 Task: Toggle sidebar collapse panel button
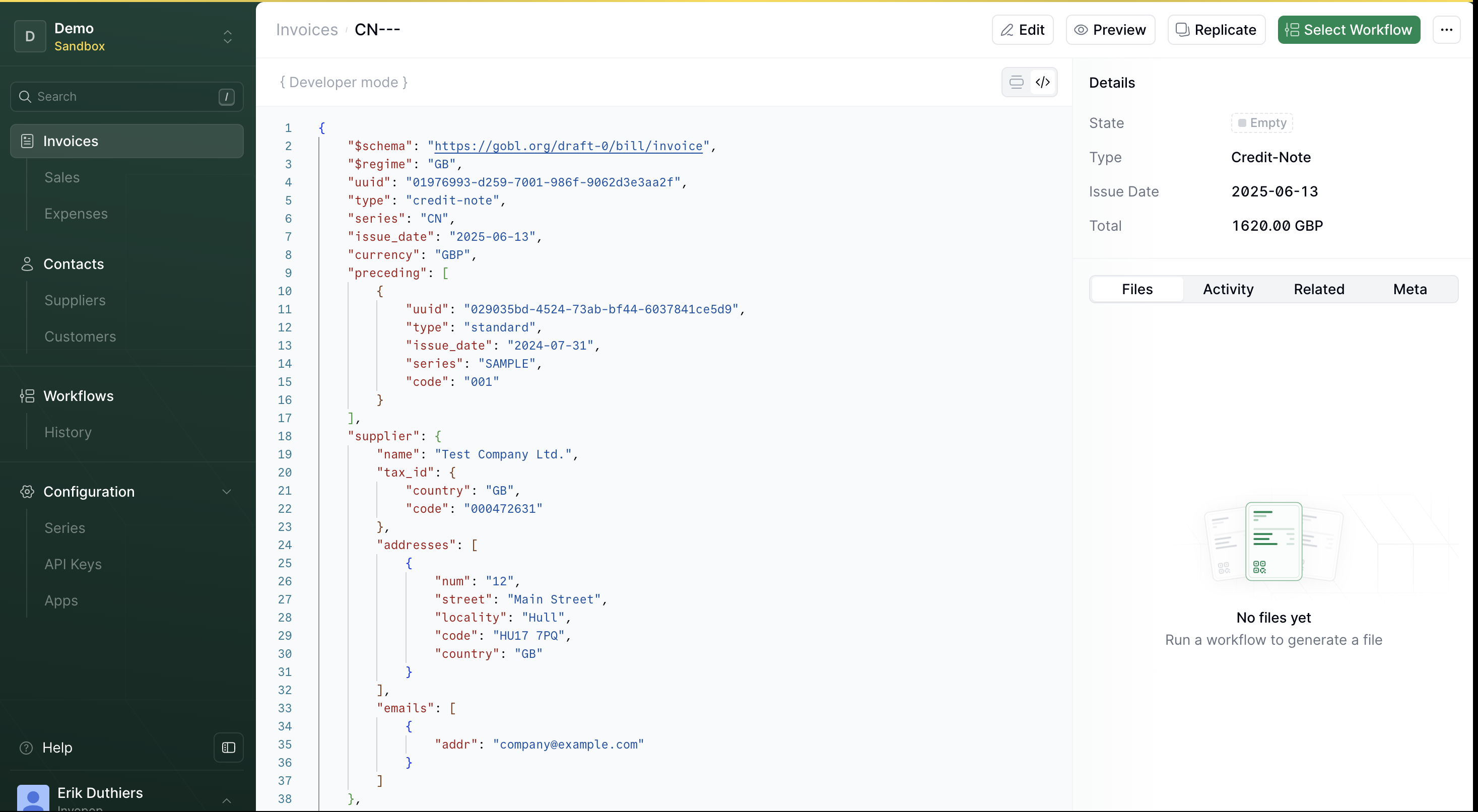point(228,748)
